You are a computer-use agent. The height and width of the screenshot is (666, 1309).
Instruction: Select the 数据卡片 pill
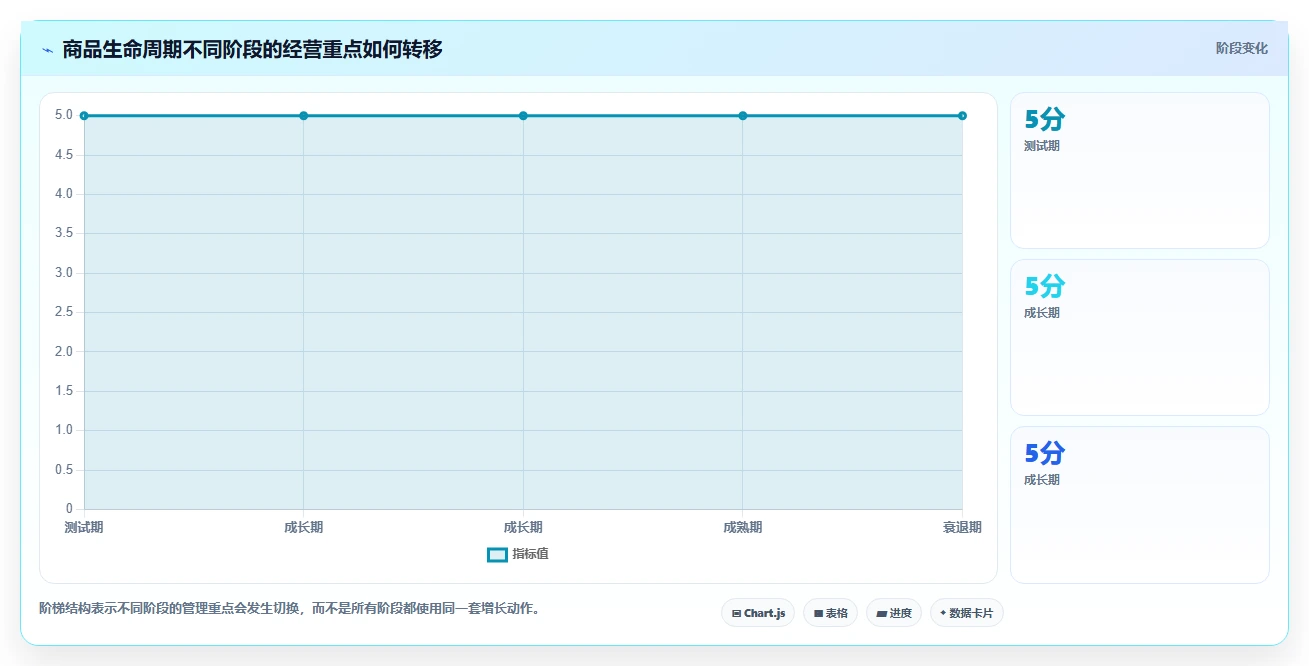[x=966, y=613]
